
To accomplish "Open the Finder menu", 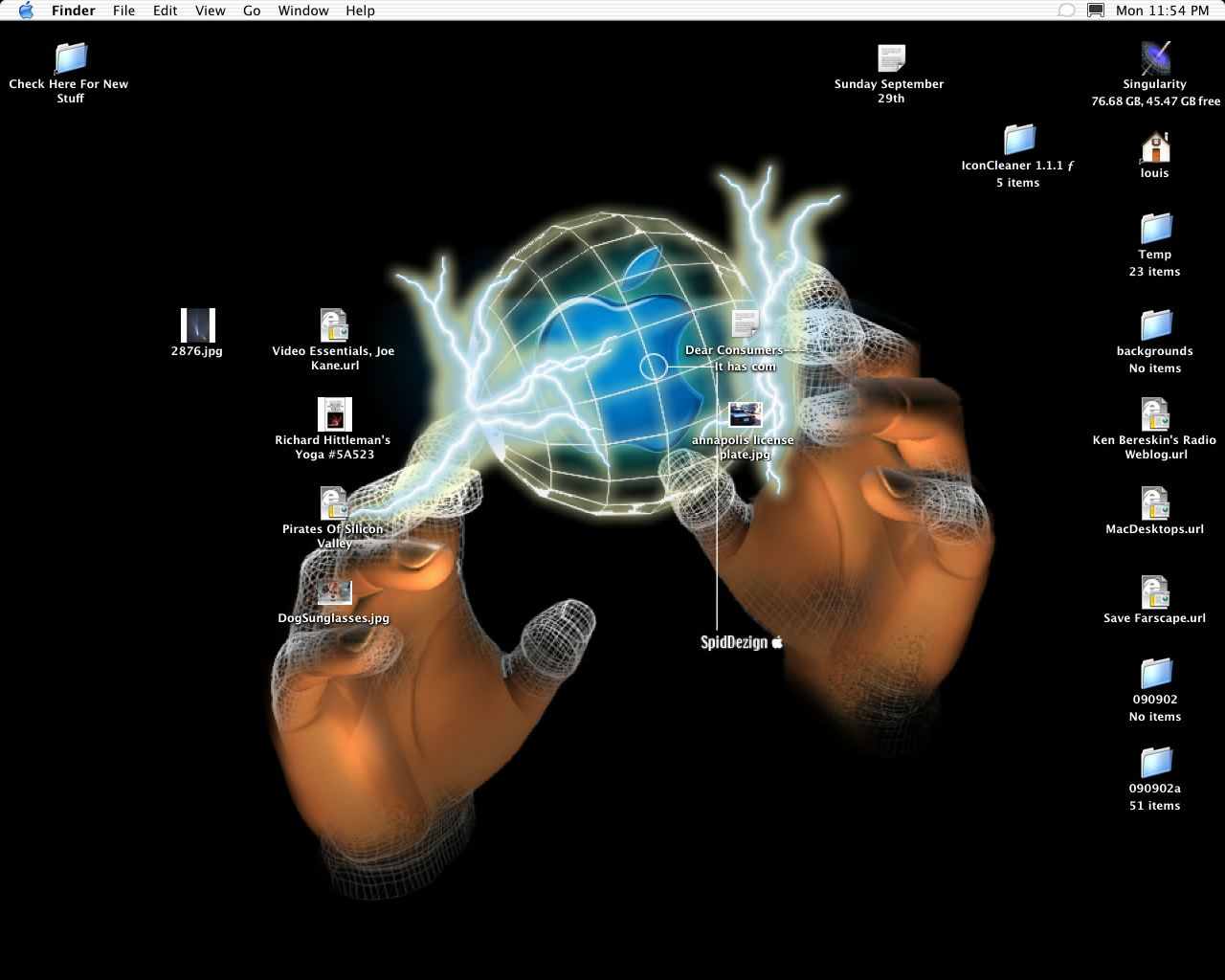I will [73, 11].
